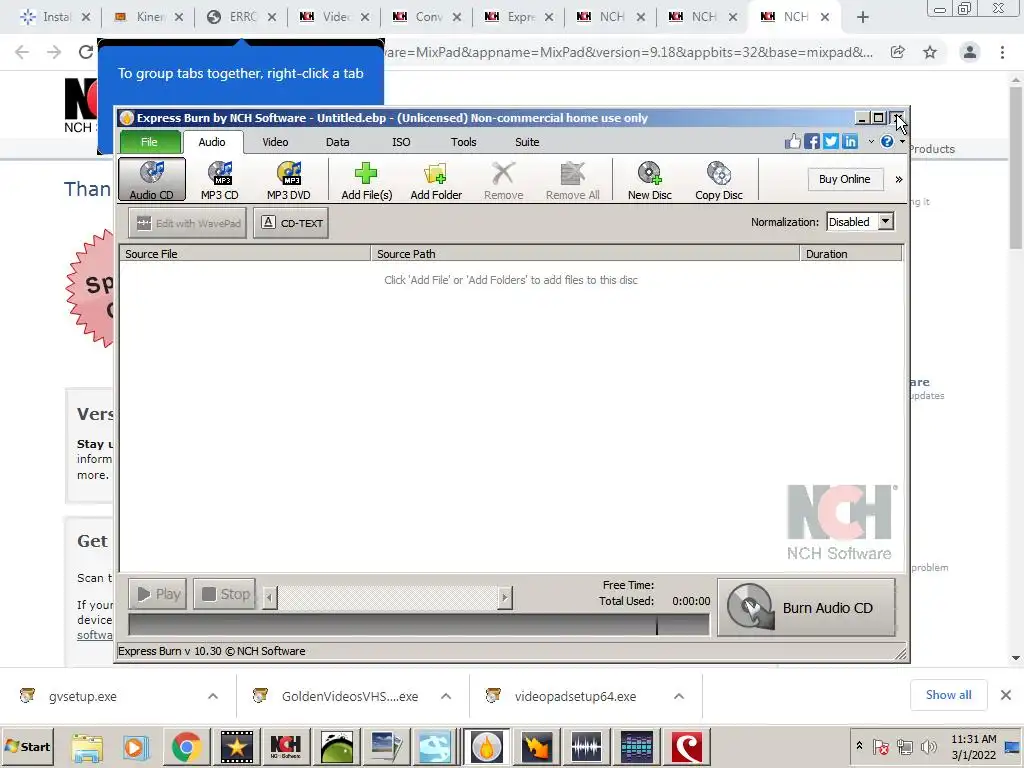Expand gvsetup.exe download options chevron
This screenshot has width=1024, height=768.
click(213, 696)
